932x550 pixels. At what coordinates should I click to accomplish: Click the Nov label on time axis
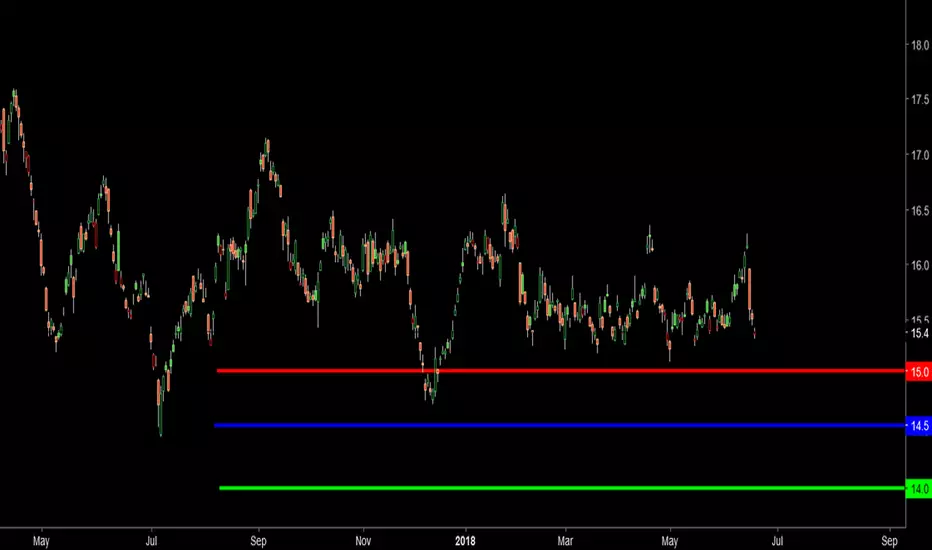[363, 540]
